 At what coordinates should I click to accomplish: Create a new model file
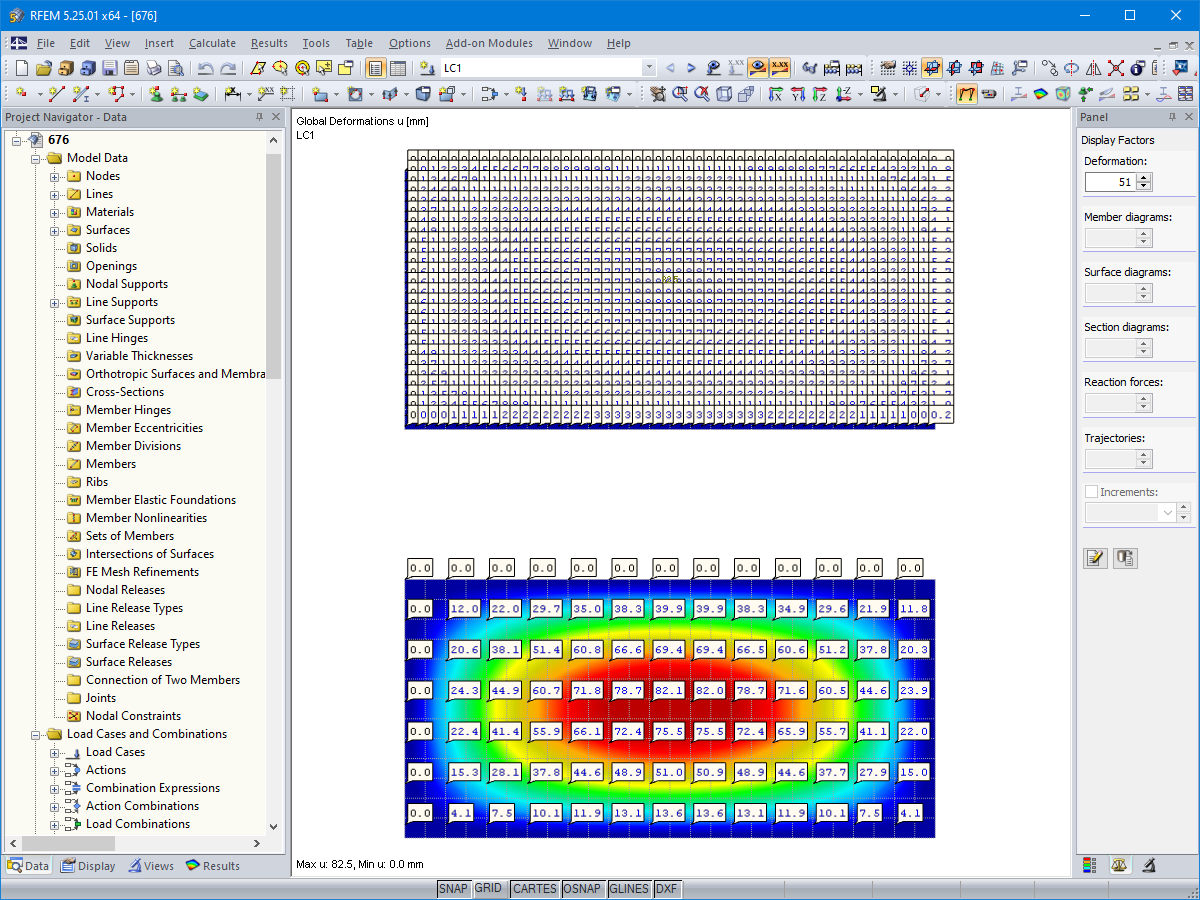[20, 68]
